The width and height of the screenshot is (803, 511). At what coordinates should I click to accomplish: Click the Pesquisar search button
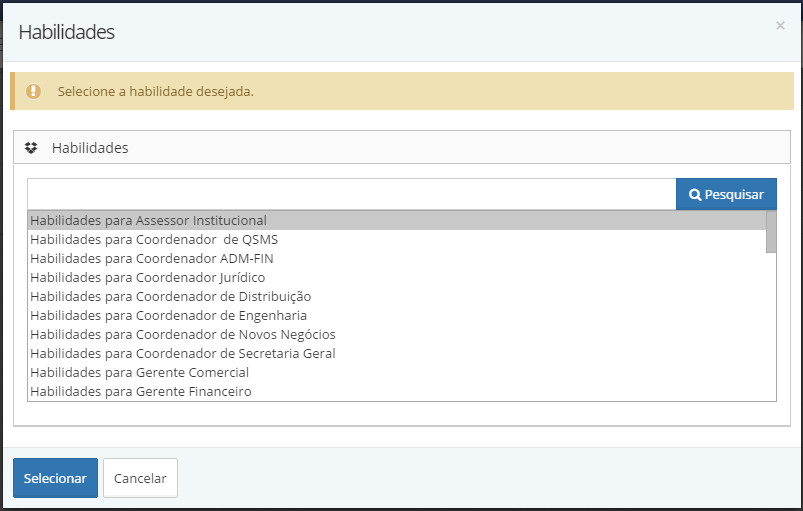tap(726, 194)
